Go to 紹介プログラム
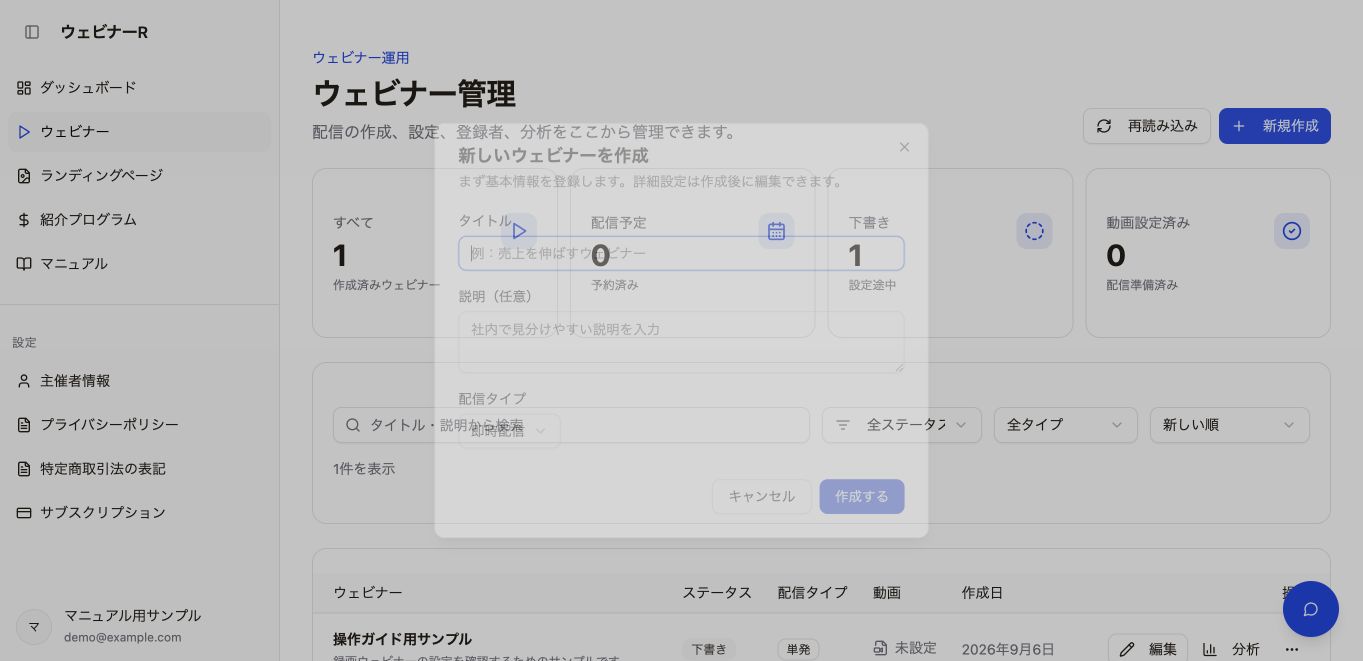This screenshot has width=1363, height=661. point(139,220)
